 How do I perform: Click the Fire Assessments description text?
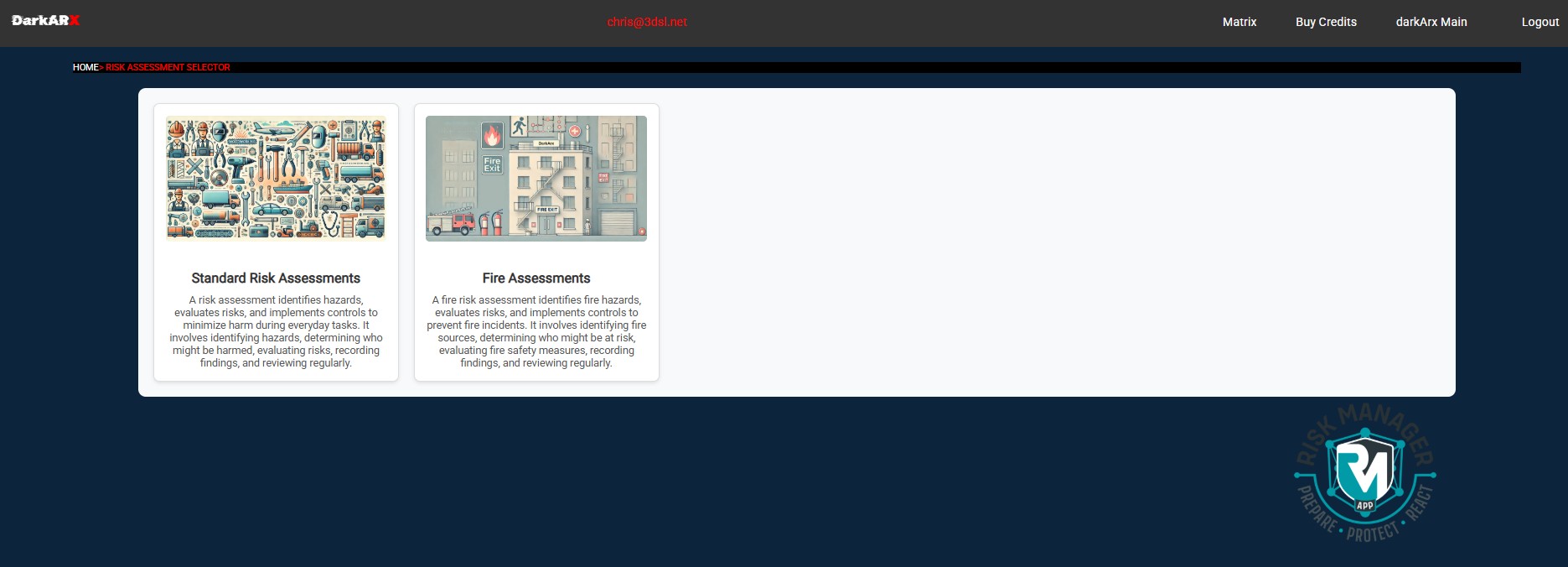click(536, 331)
